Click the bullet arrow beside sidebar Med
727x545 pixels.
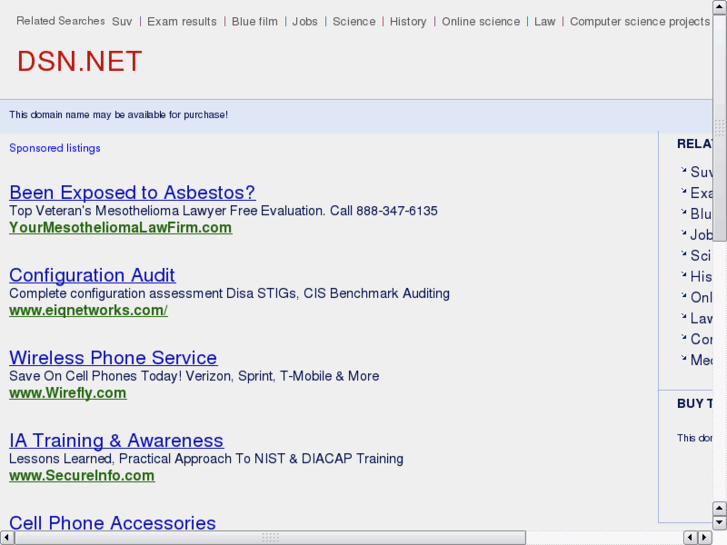(683, 358)
